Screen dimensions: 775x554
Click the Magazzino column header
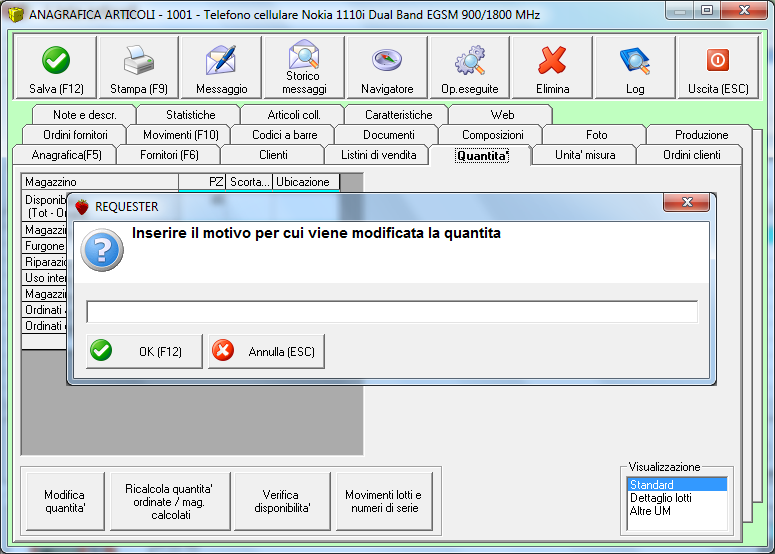tap(100, 181)
